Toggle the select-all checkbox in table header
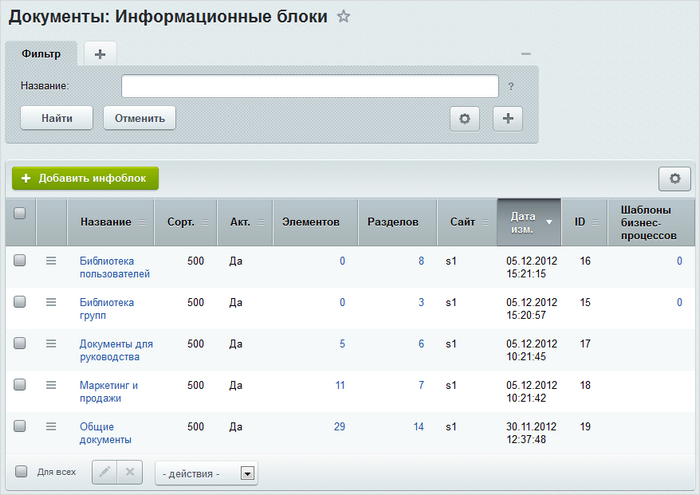The image size is (700, 495). pyautogui.click(x=20, y=213)
